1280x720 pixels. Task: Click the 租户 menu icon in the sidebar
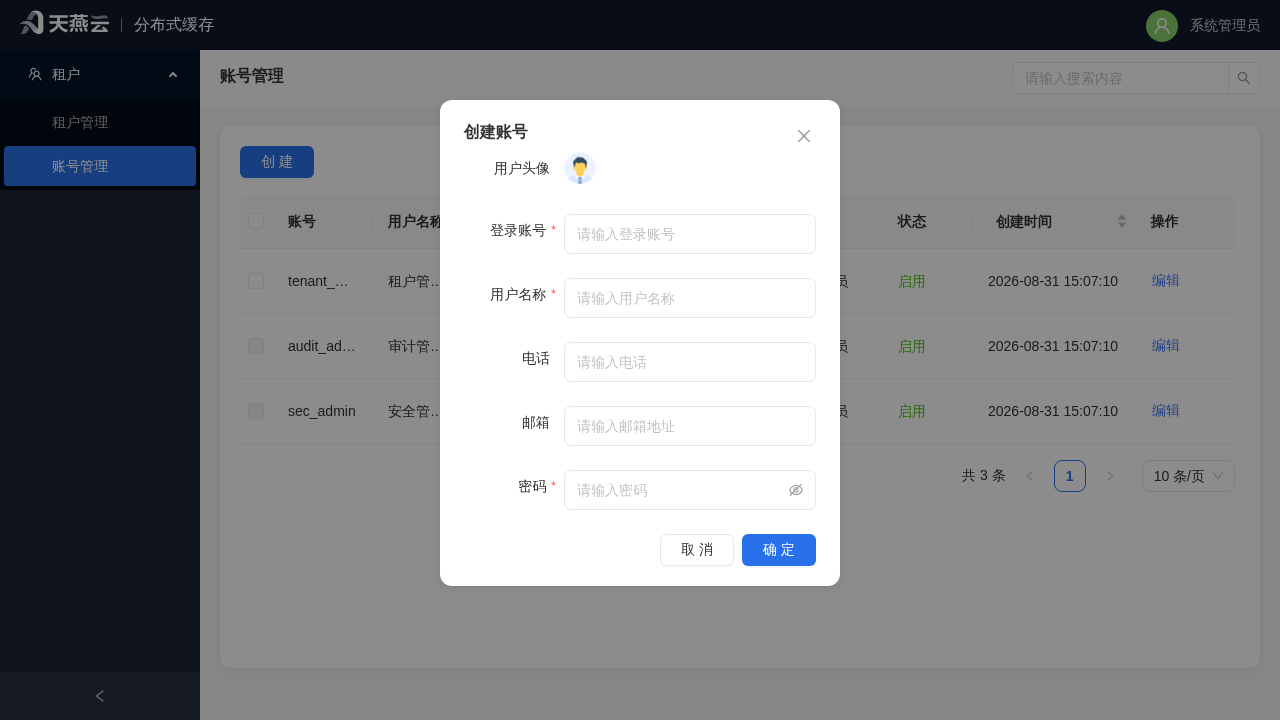[35, 74]
